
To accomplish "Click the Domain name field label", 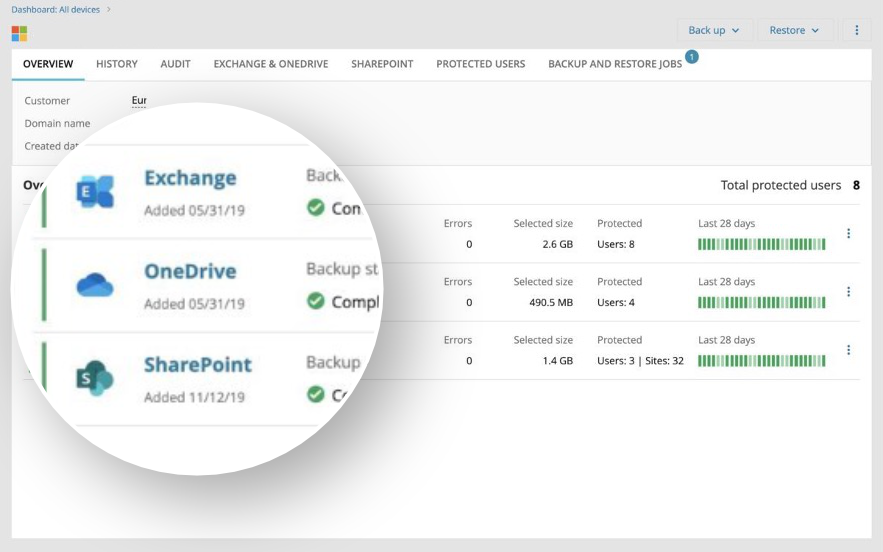I will click(x=57, y=123).
